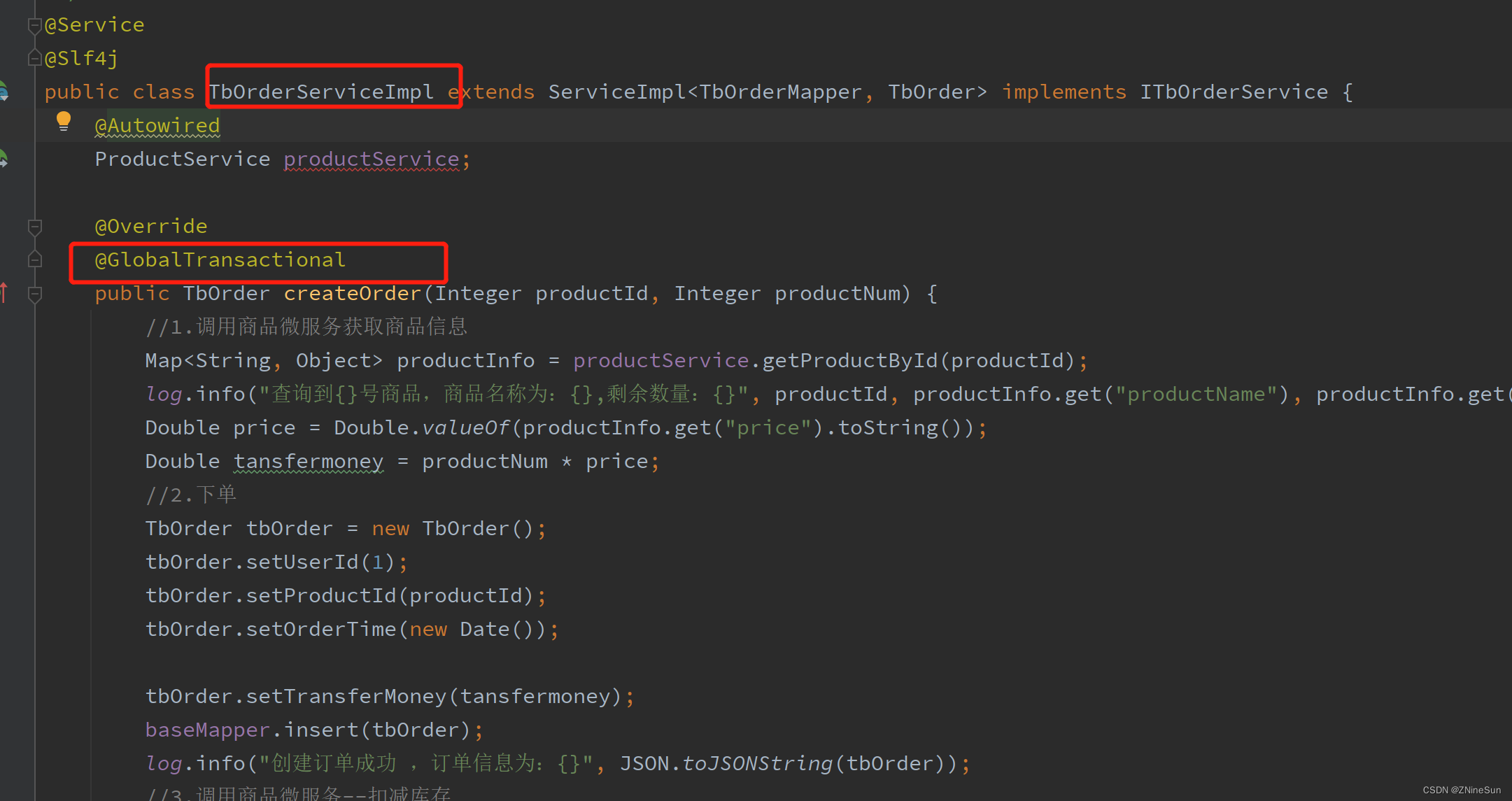Click the @Autowired annotation
This screenshot has width=1512, height=801.
(157, 126)
